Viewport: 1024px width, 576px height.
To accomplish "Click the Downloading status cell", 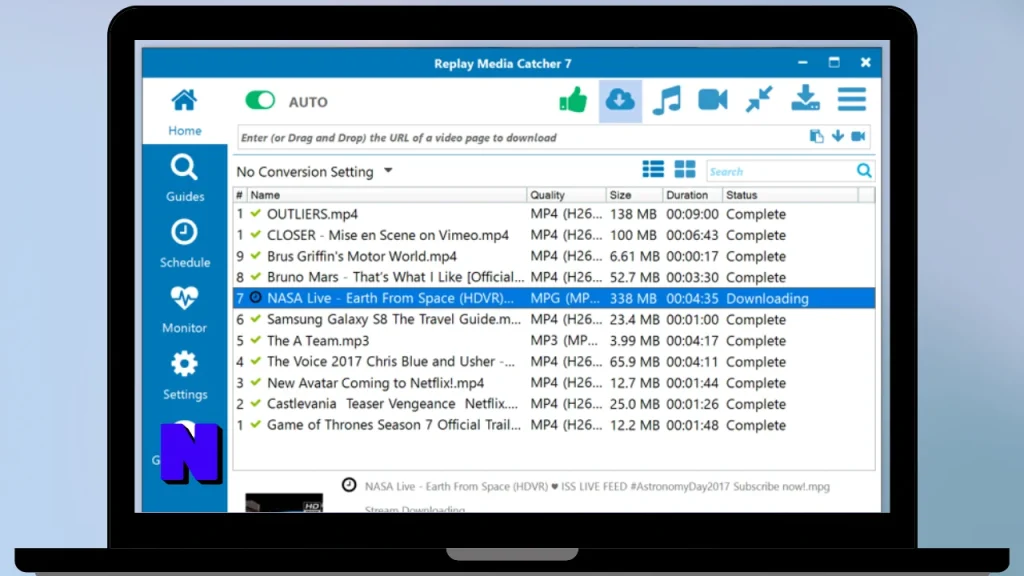I will point(767,298).
